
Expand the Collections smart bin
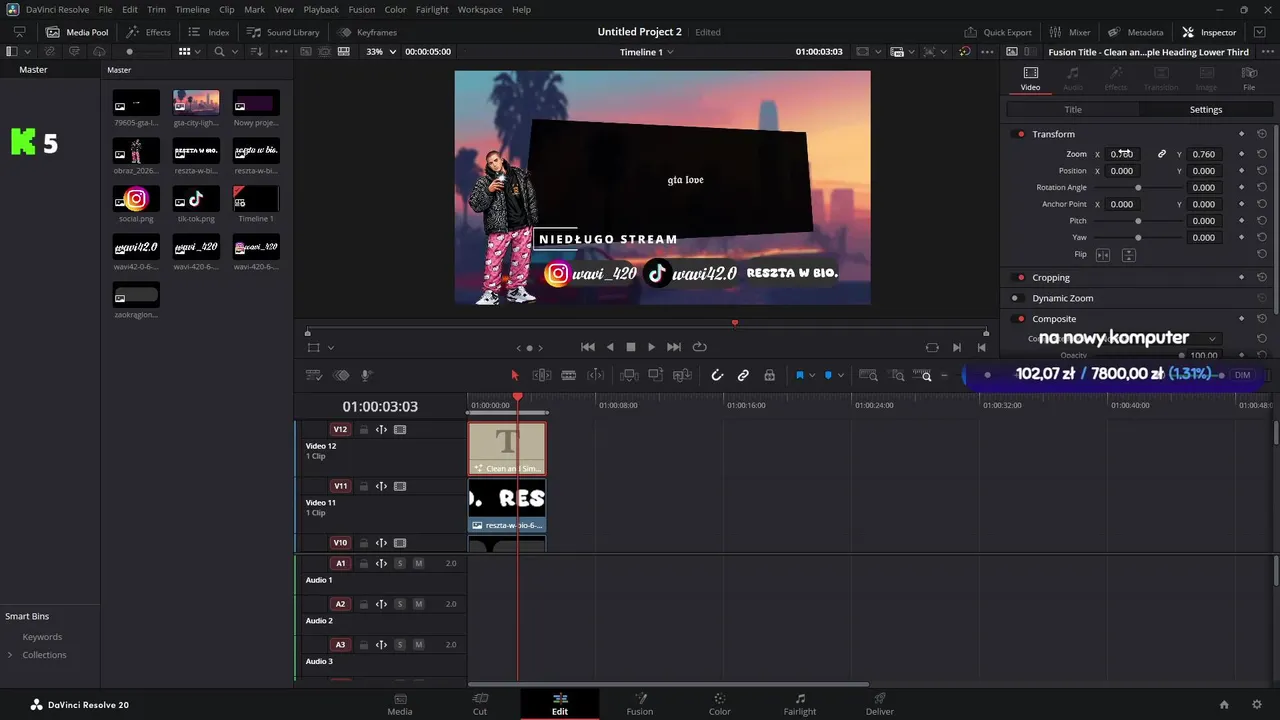pos(10,655)
